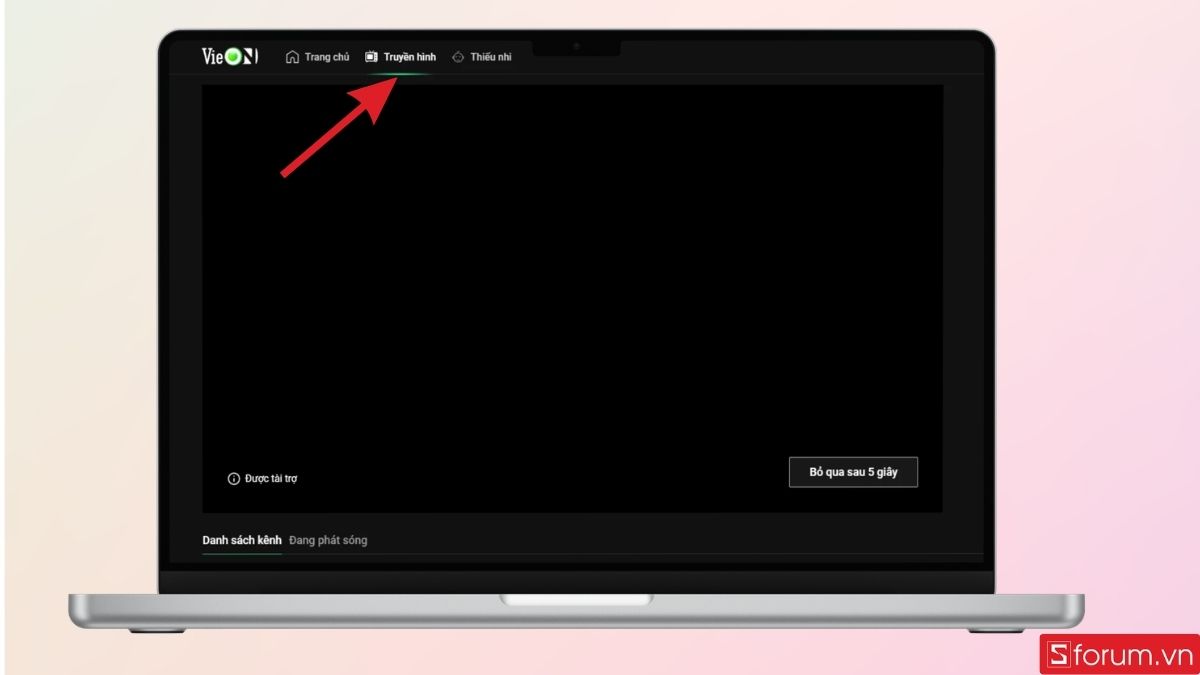The image size is (1200, 675).
Task: Switch to the Đang phát sóng tab
Action: coord(328,540)
